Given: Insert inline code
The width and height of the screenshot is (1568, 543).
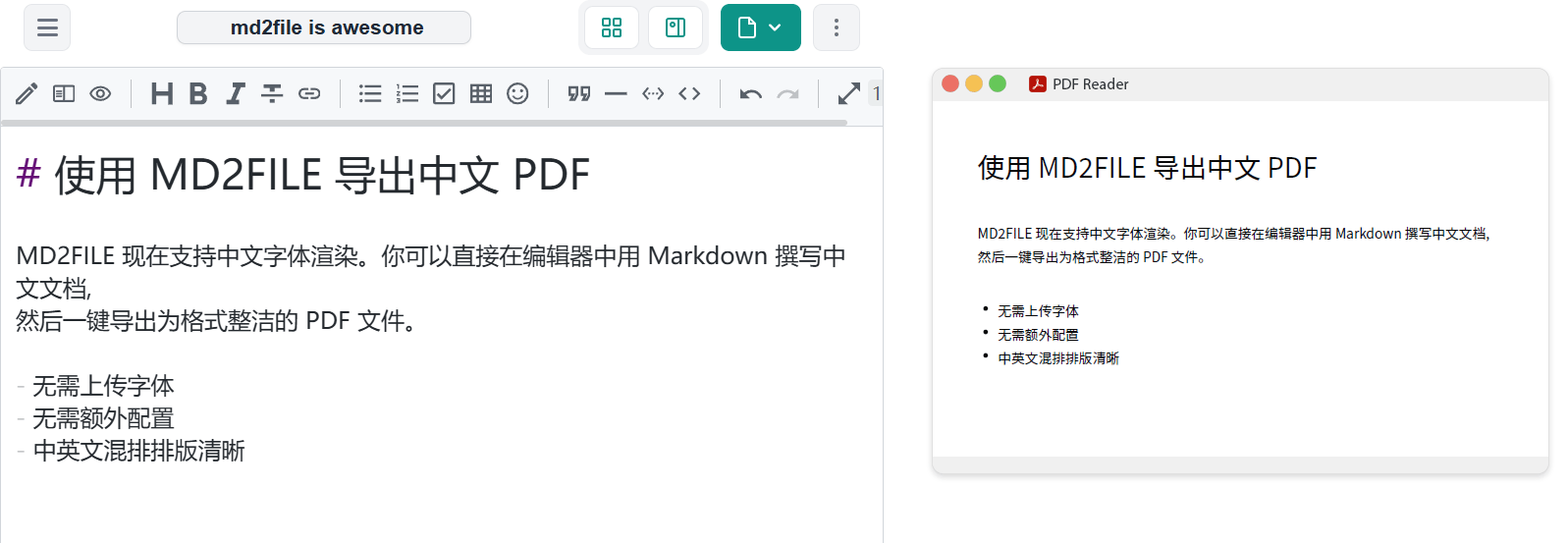Looking at the screenshot, I should [x=689, y=93].
